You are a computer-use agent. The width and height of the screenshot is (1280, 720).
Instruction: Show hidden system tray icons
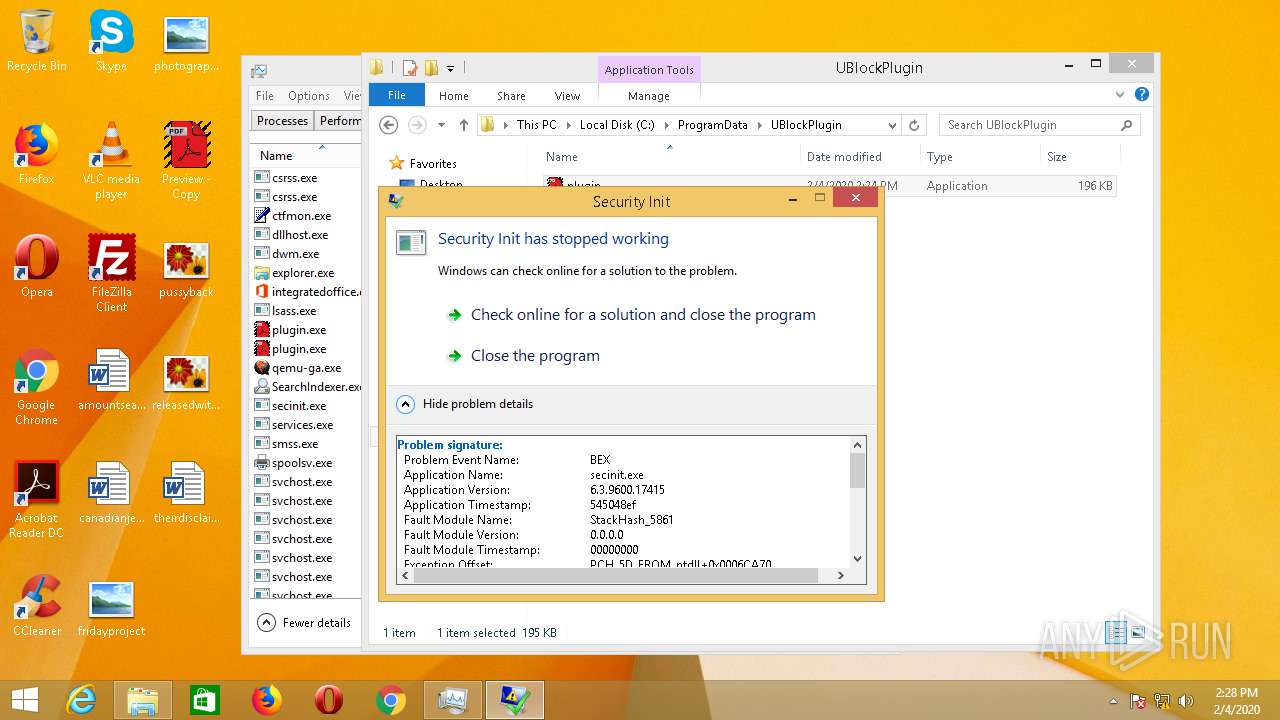click(x=1114, y=701)
